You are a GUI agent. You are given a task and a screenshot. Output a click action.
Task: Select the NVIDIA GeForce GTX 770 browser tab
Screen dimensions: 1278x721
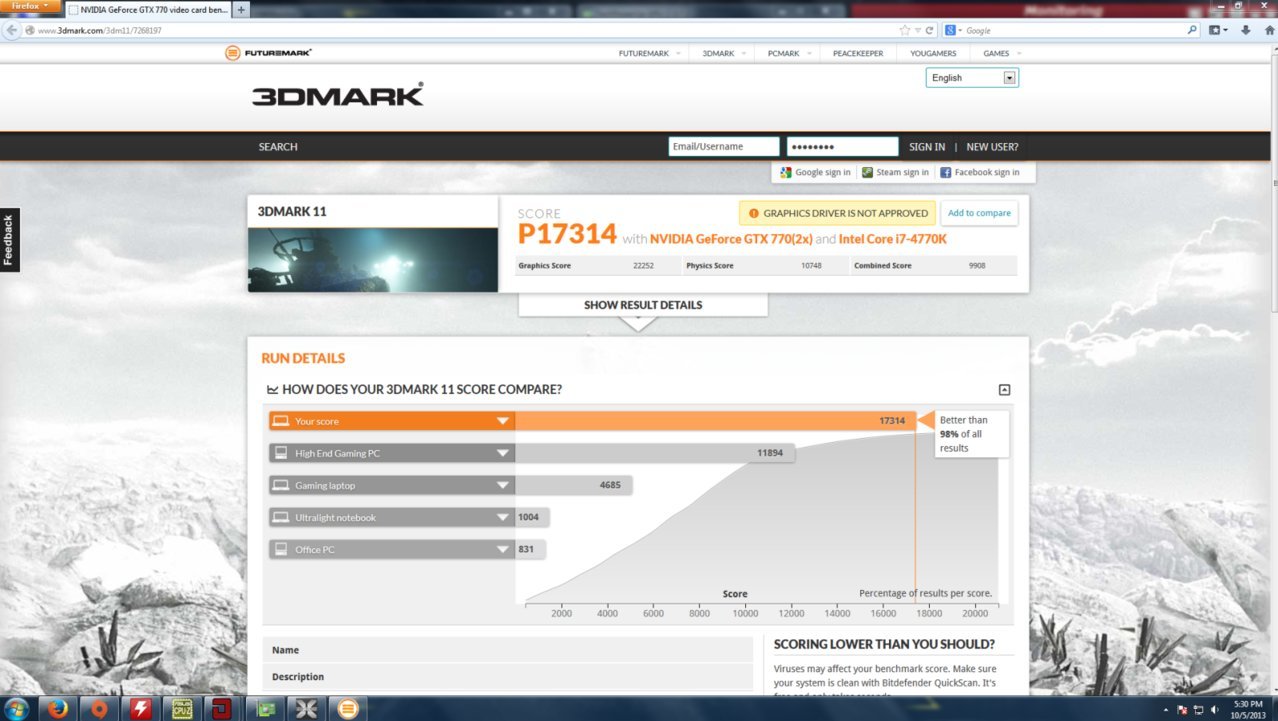148,10
